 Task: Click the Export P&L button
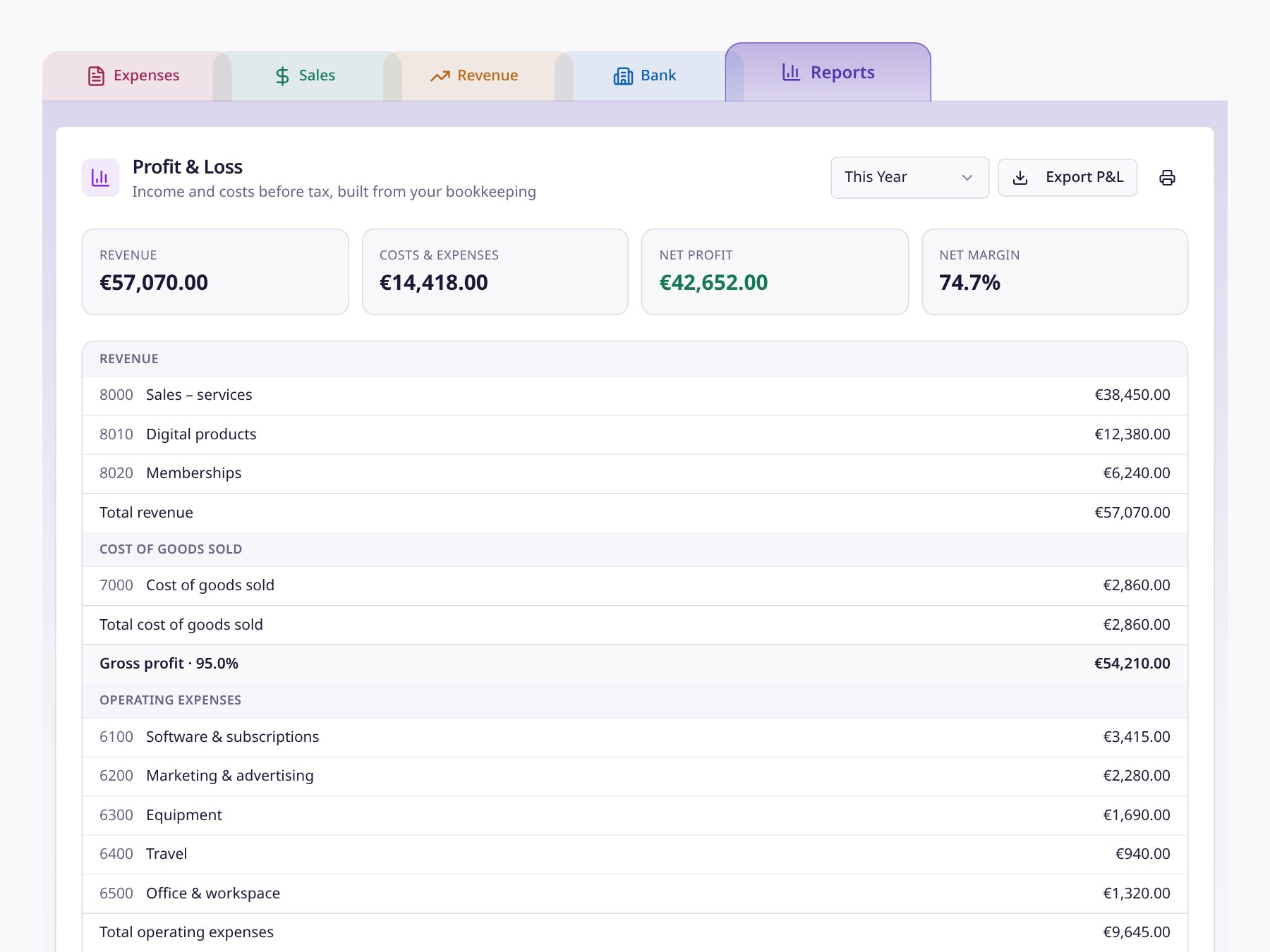pyautogui.click(x=1068, y=178)
